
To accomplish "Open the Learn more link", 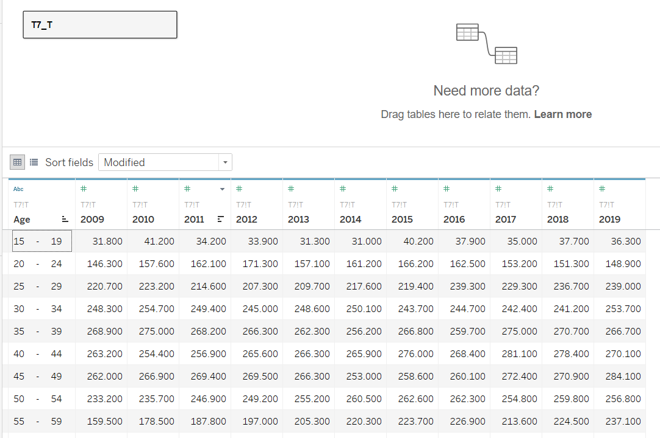I will click(x=562, y=114).
